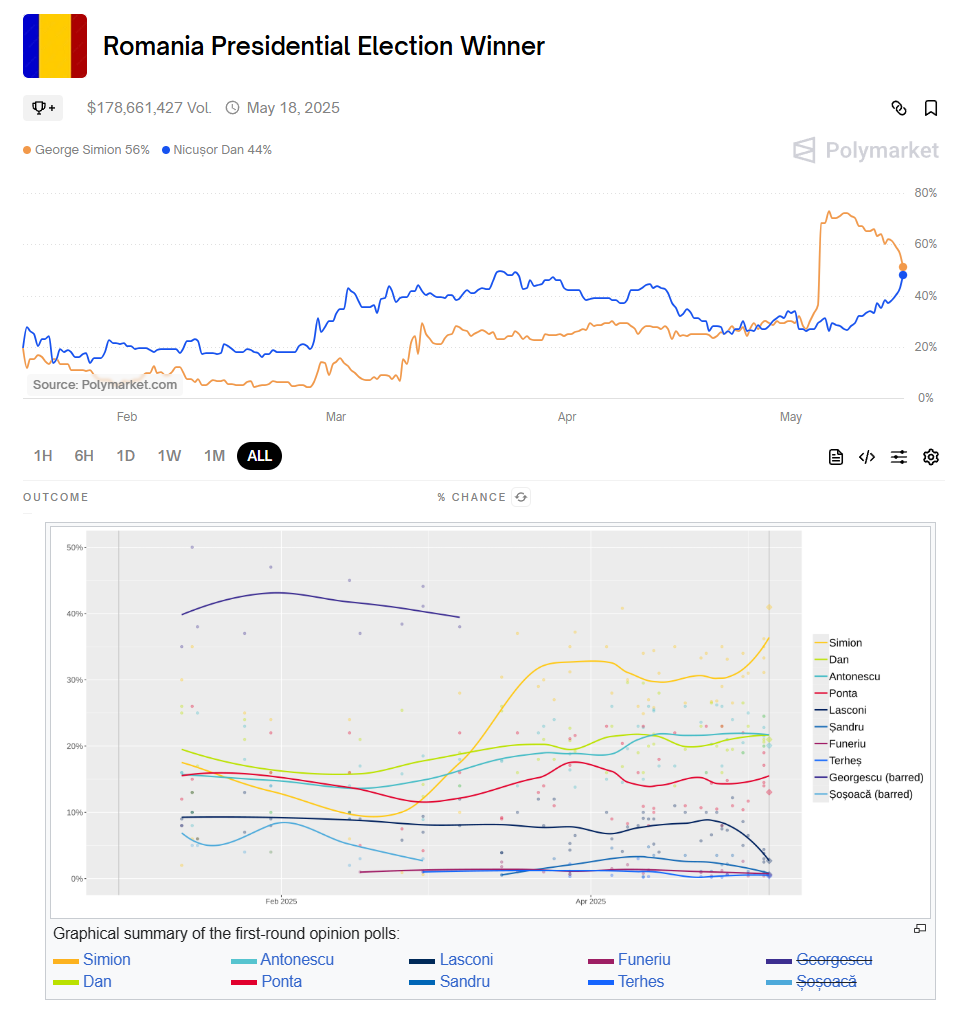Image resolution: width=963 pixels, height=1012 pixels.
Task: Click the trophy plus icon
Action: pos(43,107)
